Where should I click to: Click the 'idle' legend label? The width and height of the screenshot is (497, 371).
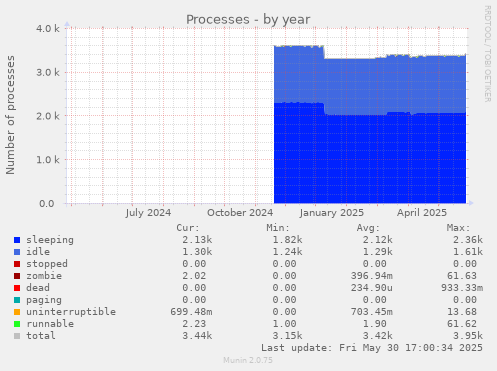click(38, 252)
